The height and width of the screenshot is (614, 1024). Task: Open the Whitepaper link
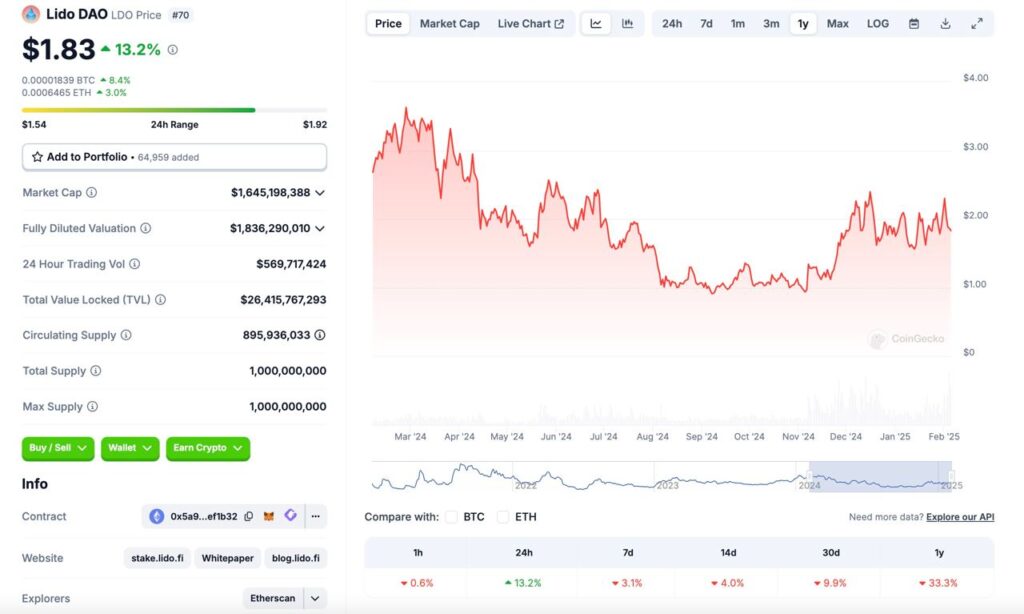click(x=227, y=558)
